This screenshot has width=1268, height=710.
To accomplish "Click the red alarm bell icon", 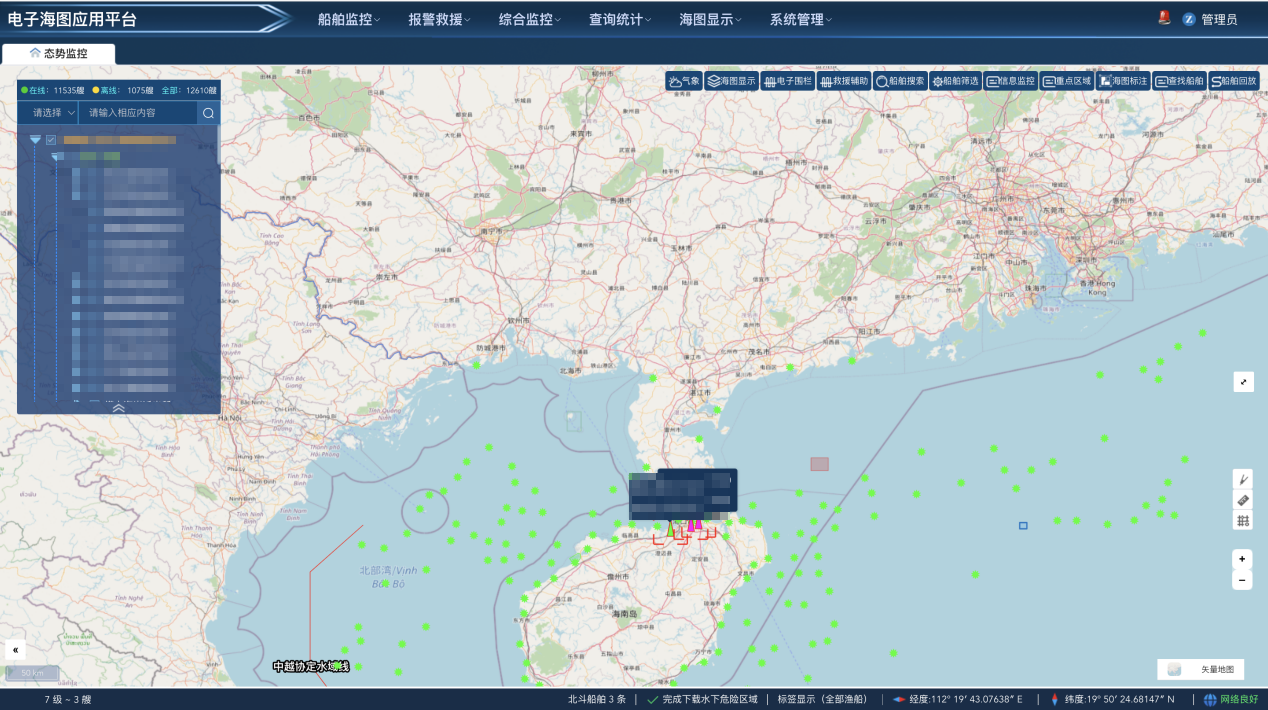I will pyautogui.click(x=1164, y=17).
